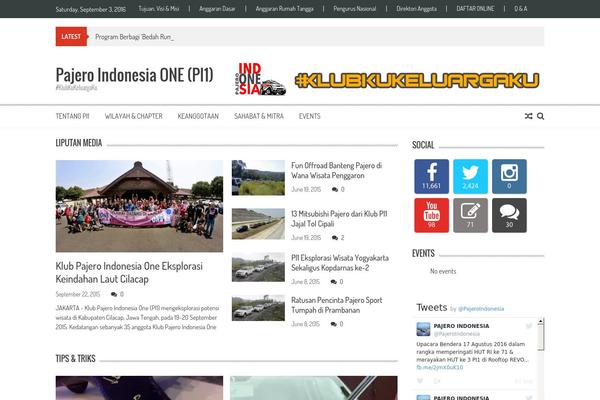Open Anggaran Rumah Tangga in top bar

click(x=284, y=8)
